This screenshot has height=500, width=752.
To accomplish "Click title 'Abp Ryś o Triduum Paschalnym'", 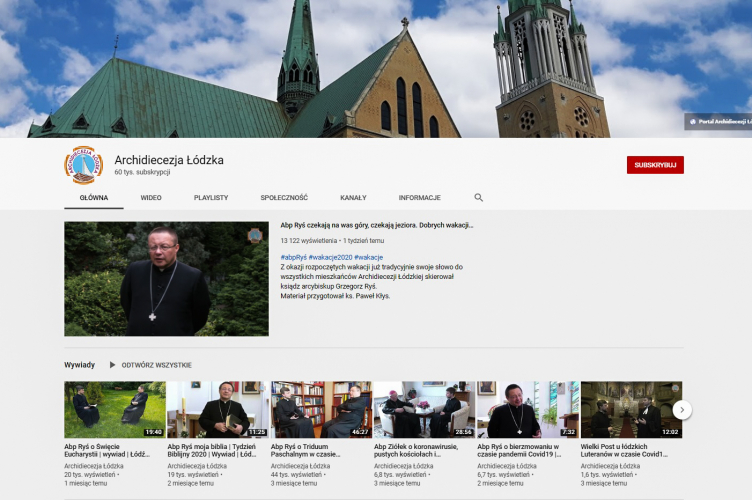I will 306,450.
